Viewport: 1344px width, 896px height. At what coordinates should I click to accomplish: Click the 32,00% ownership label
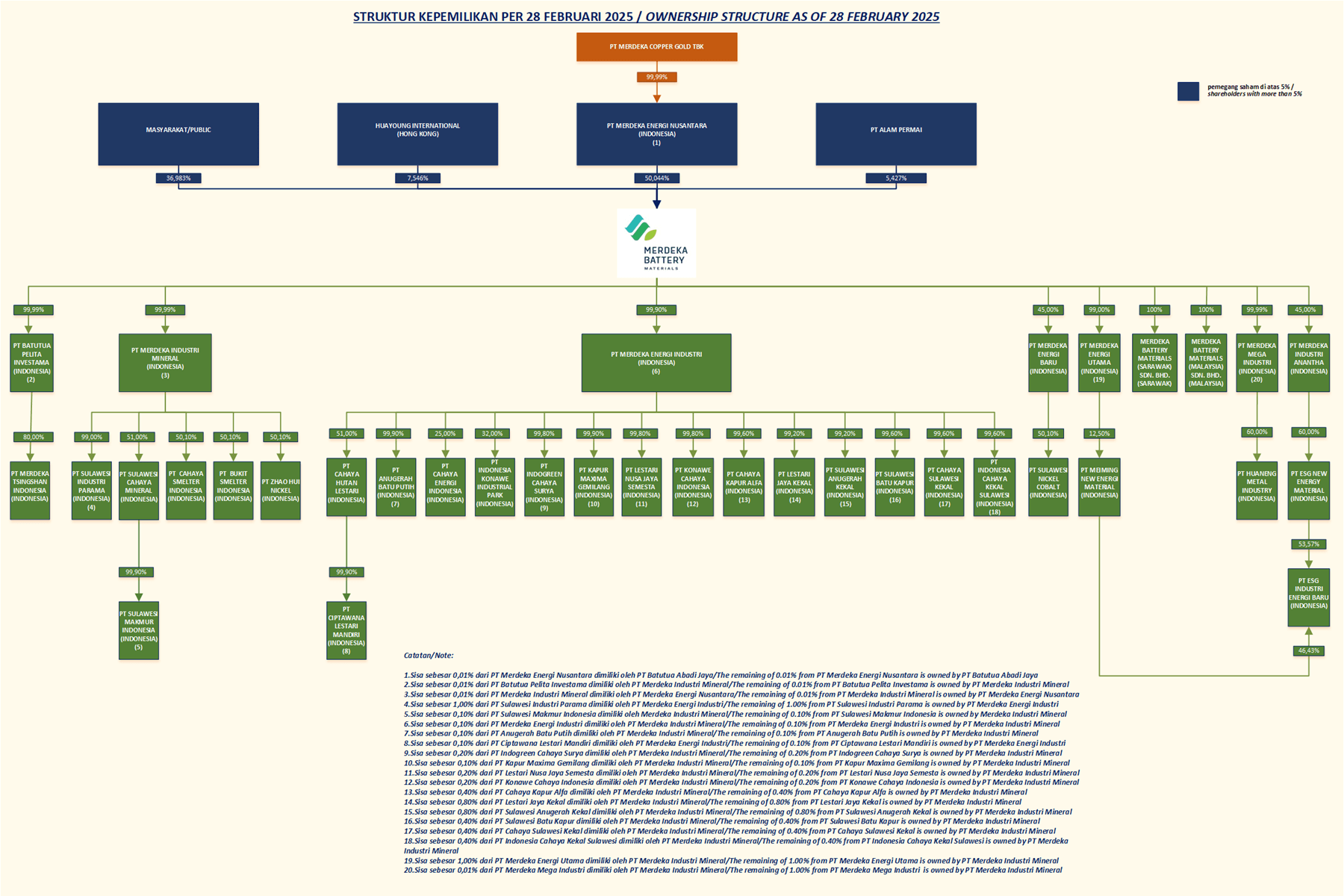click(x=492, y=433)
